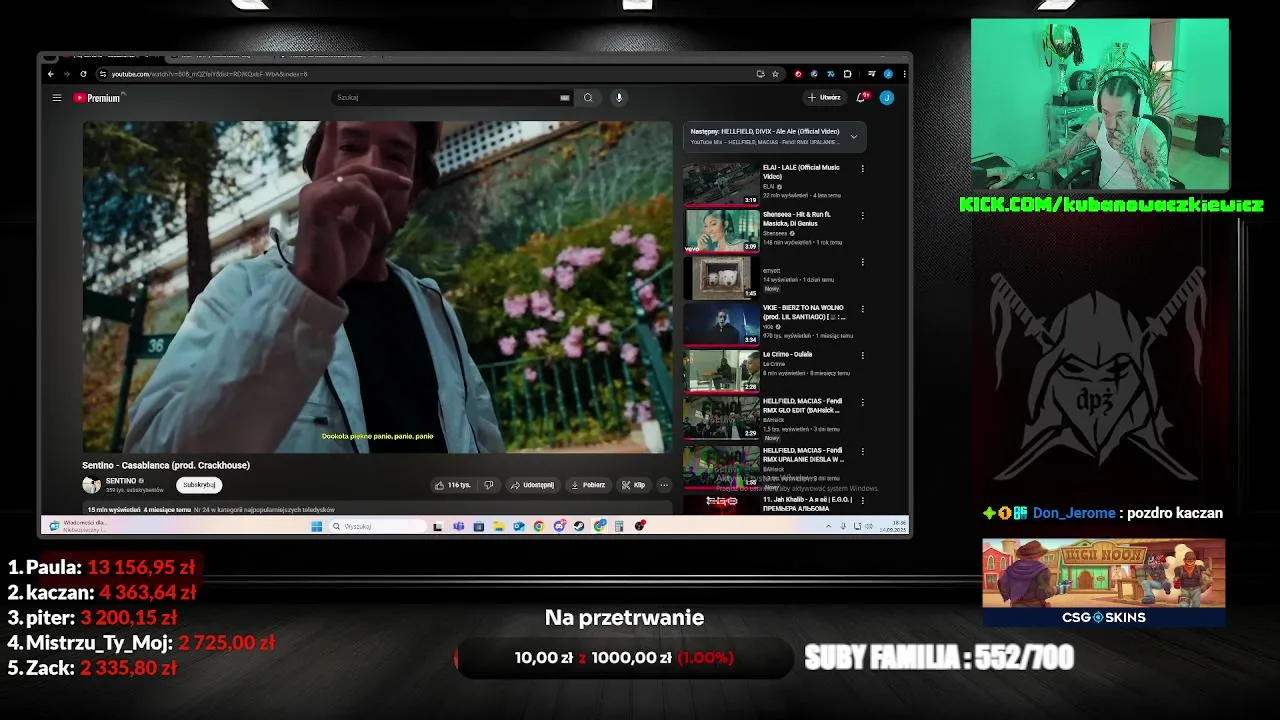Click the Pobierz download button
Image resolution: width=1280 pixels, height=720 pixels.
588,485
